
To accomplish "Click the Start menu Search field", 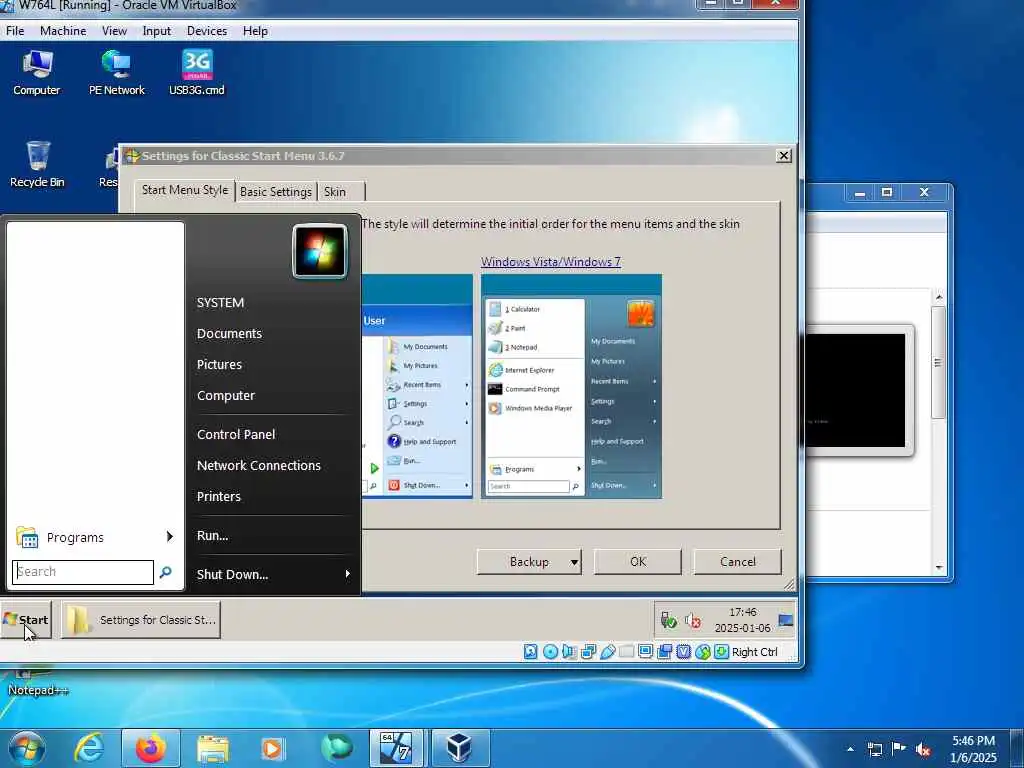I will click(83, 572).
